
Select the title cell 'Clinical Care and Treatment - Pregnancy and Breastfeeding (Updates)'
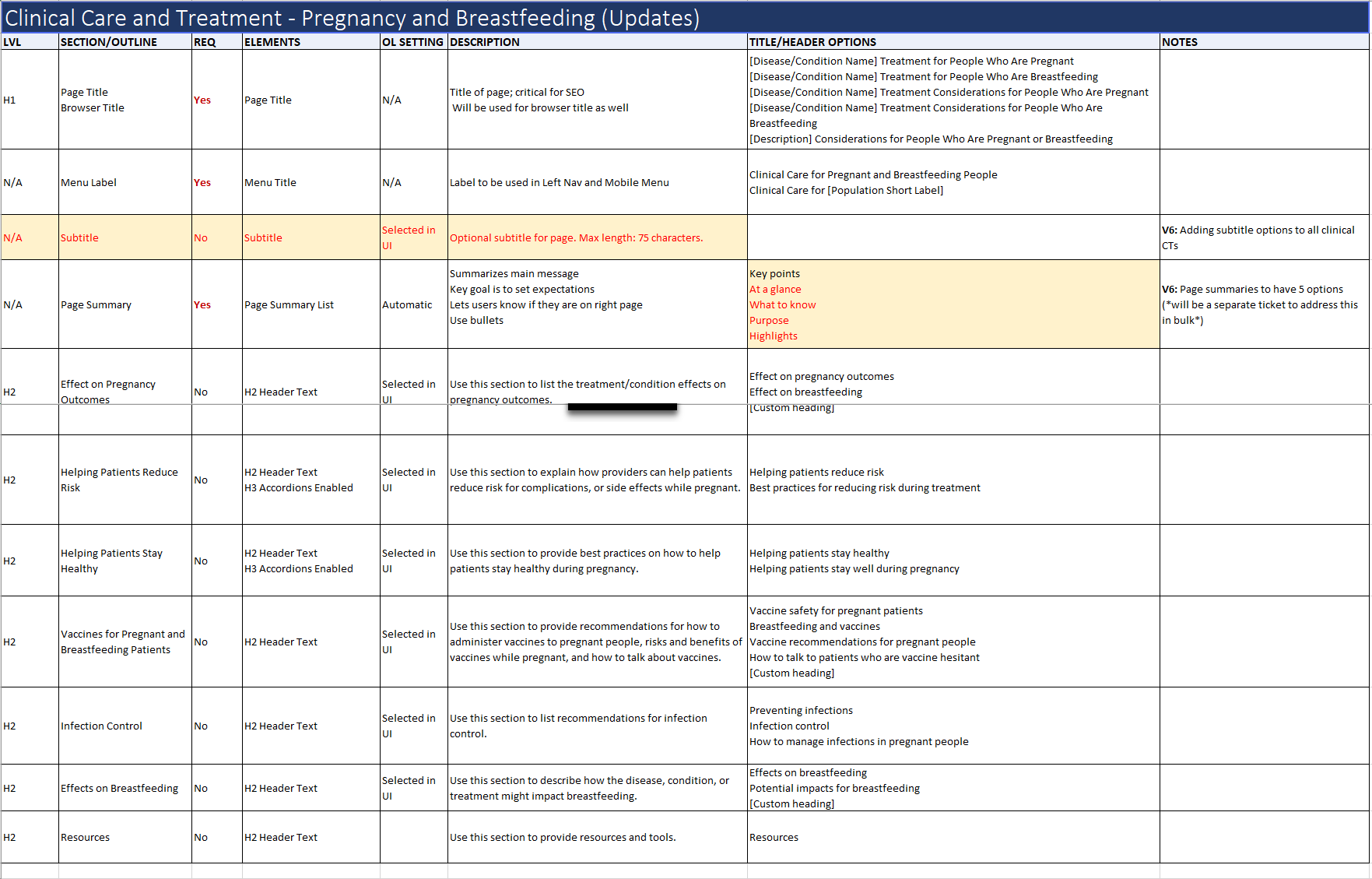[x=685, y=17]
